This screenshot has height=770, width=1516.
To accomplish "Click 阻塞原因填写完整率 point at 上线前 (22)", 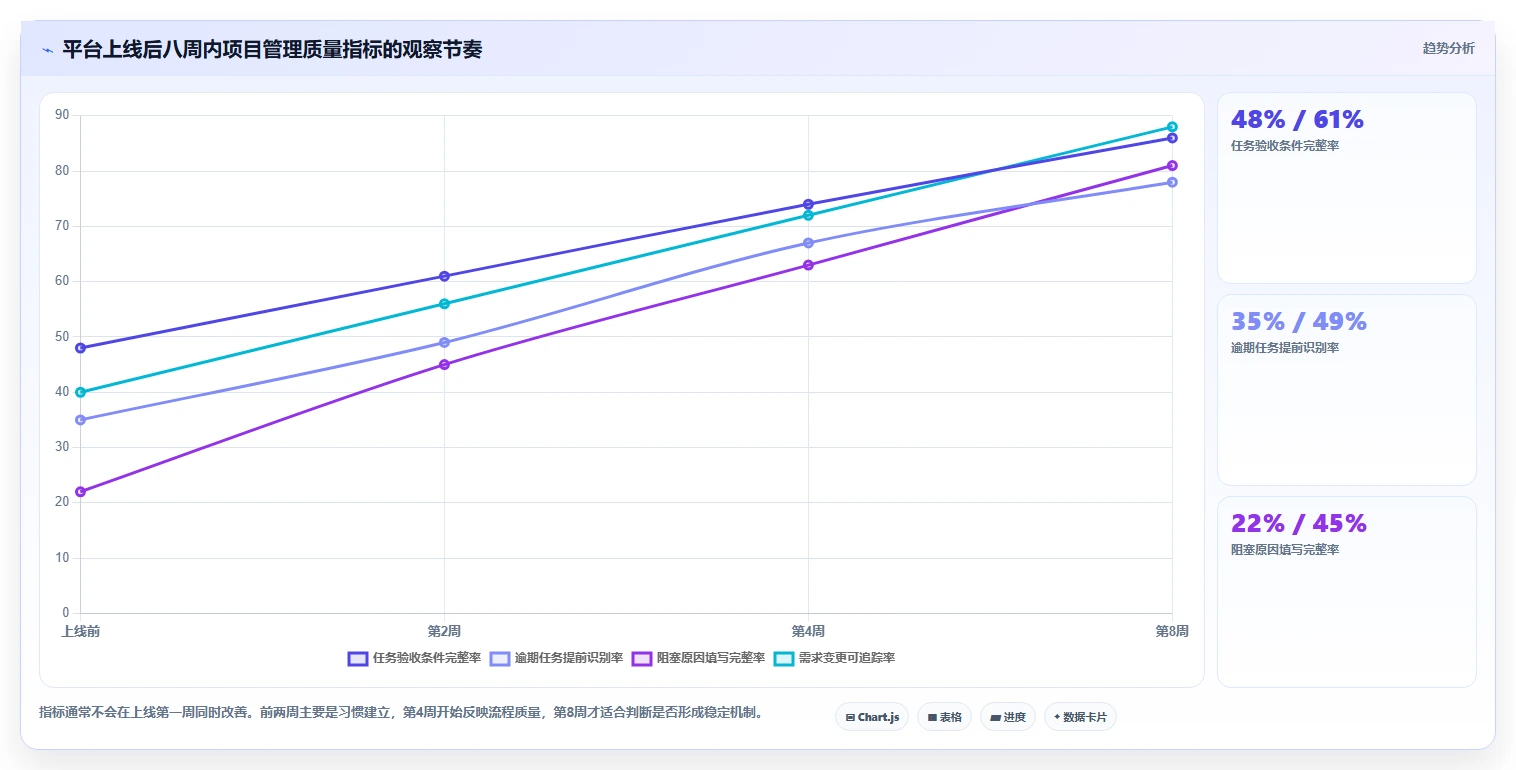I will coord(80,492).
